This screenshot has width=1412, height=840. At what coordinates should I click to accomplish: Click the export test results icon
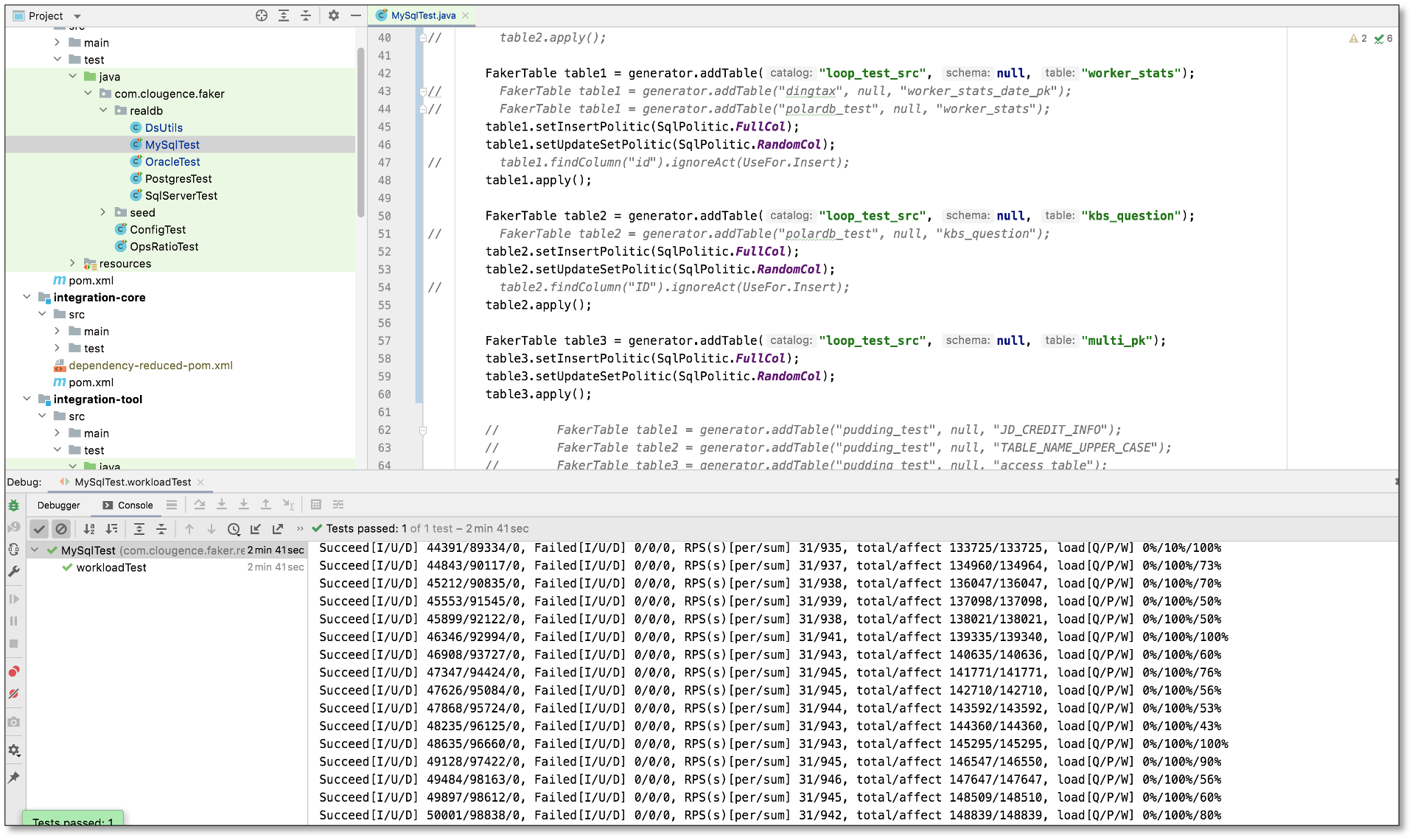pyautogui.click(x=278, y=529)
